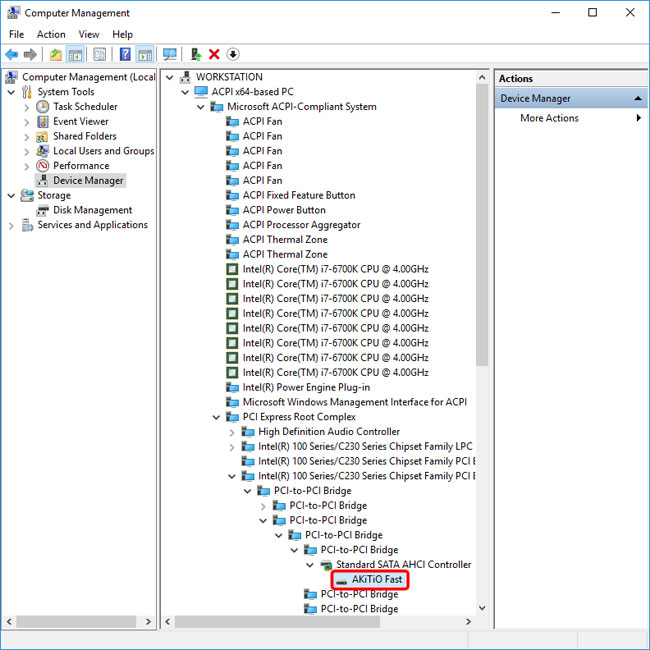Screen dimensions: 650x650
Task: Expand the Task Scheduler node
Action: [27, 107]
